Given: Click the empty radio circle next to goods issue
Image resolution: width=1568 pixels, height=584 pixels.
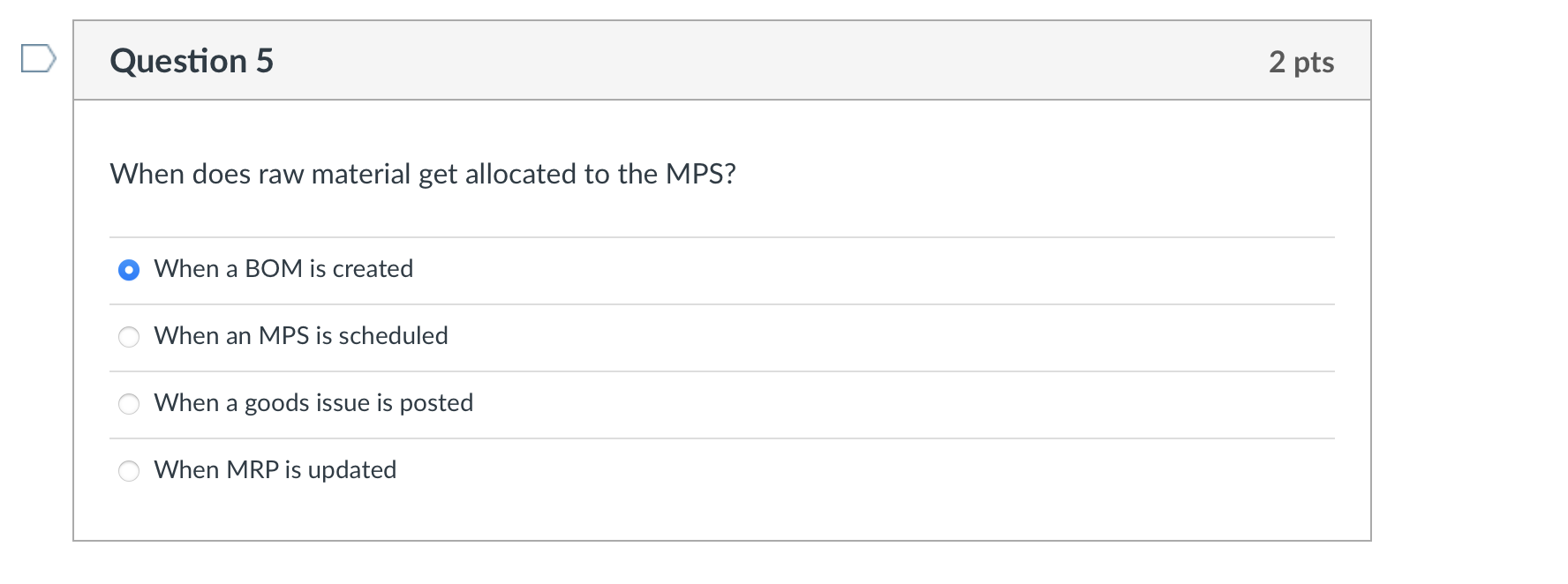Looking at the screenshot, I should point(129,404).
